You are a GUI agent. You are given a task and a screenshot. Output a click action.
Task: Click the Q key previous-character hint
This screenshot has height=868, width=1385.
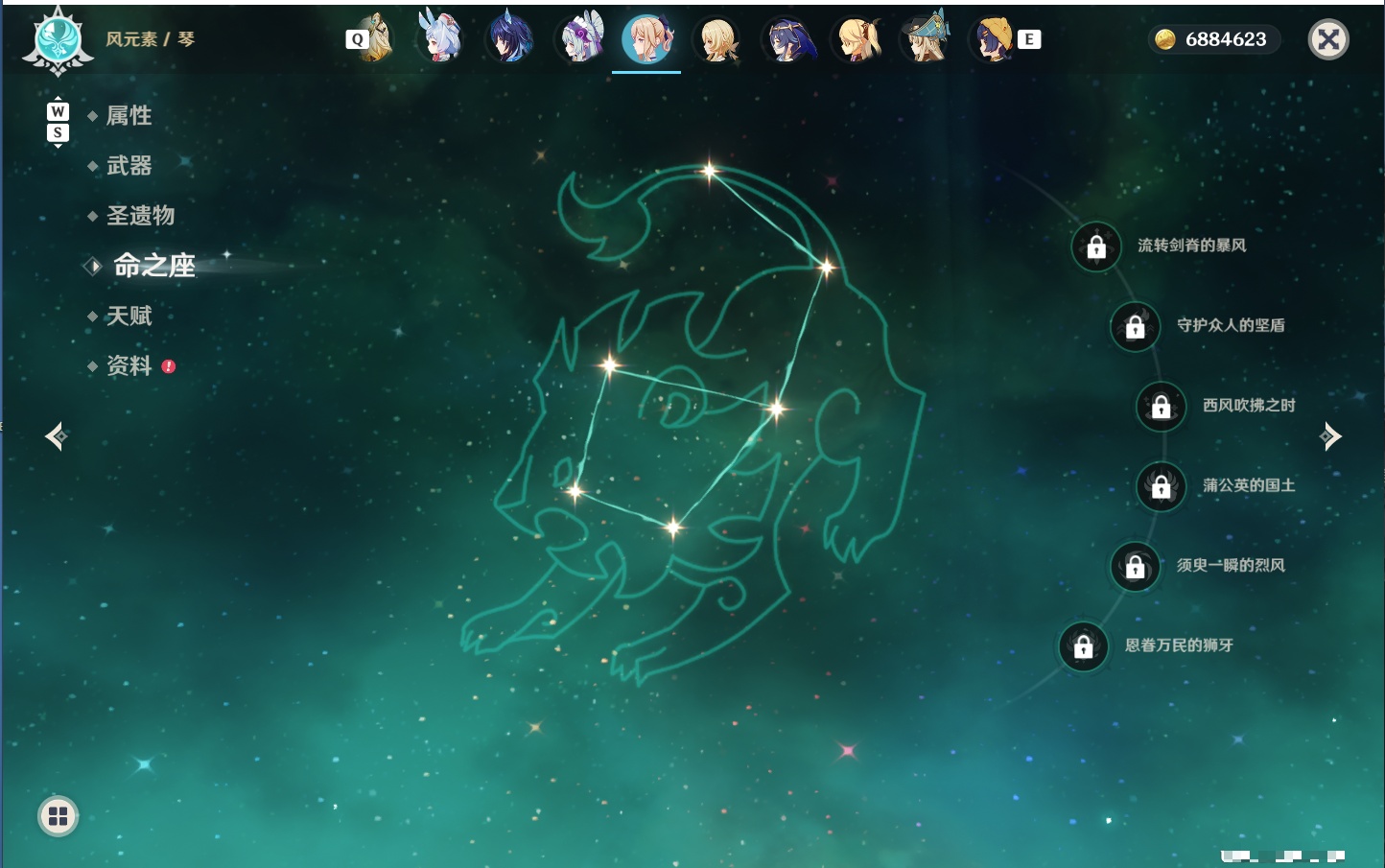click(357, 39)
